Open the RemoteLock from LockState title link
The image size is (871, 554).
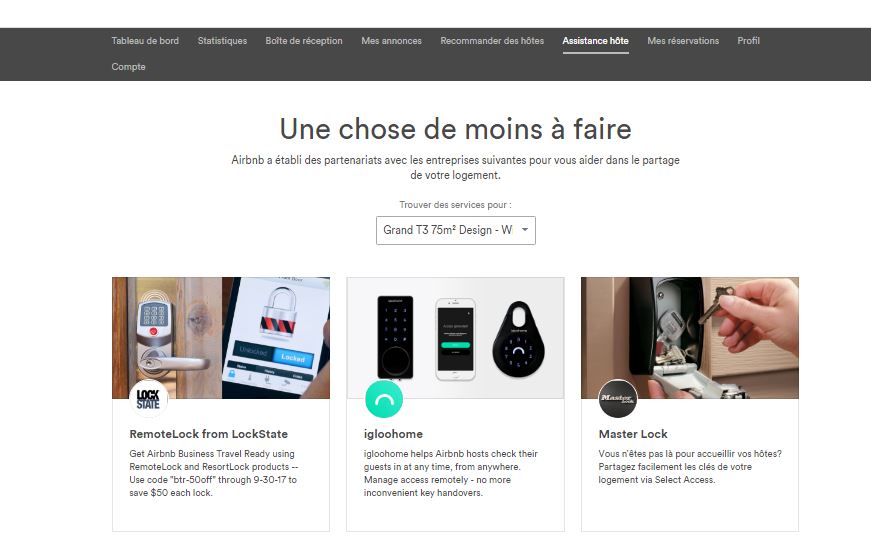click(x=208, y=434)
